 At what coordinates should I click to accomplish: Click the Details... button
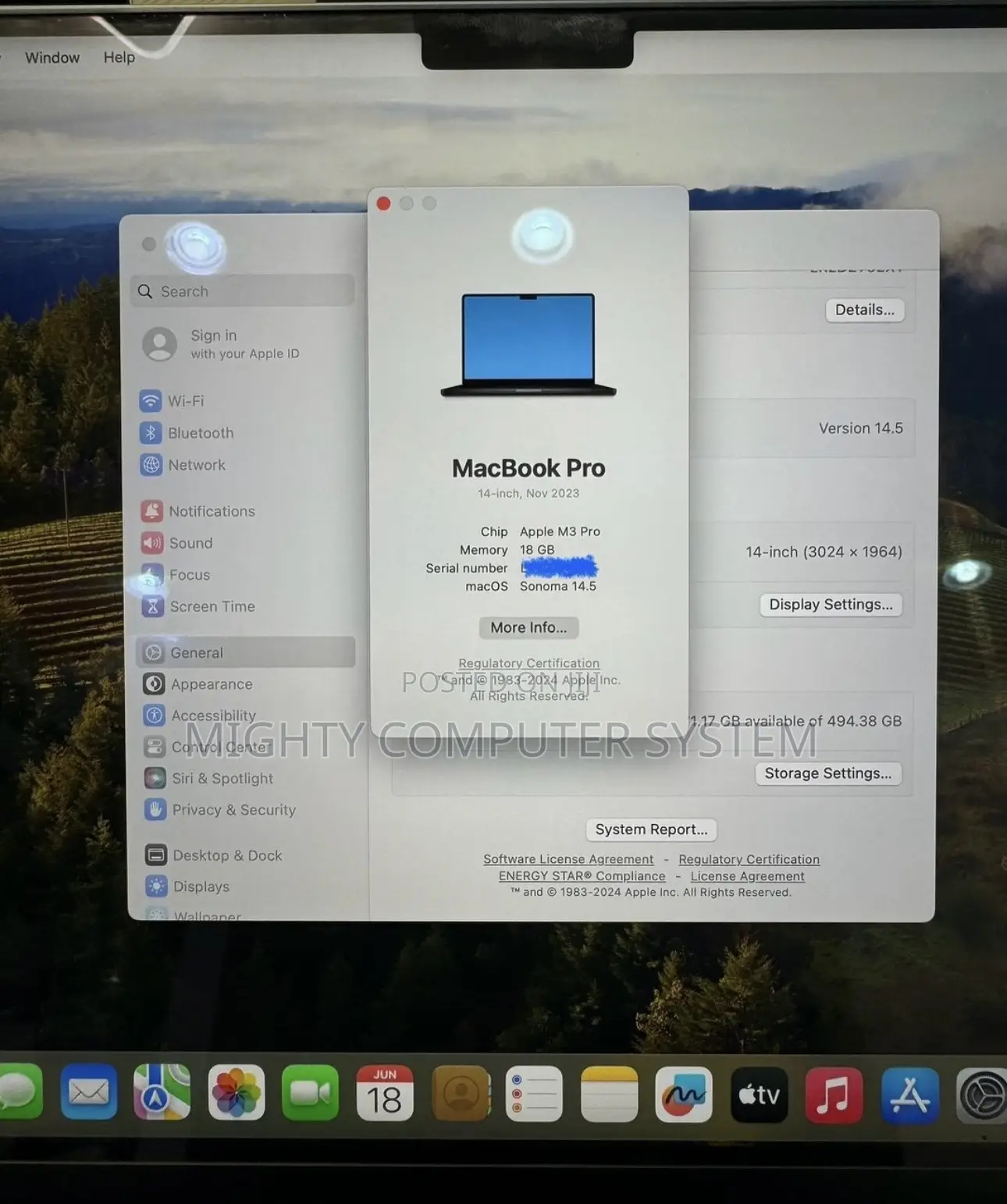click(x=865, y=310)
